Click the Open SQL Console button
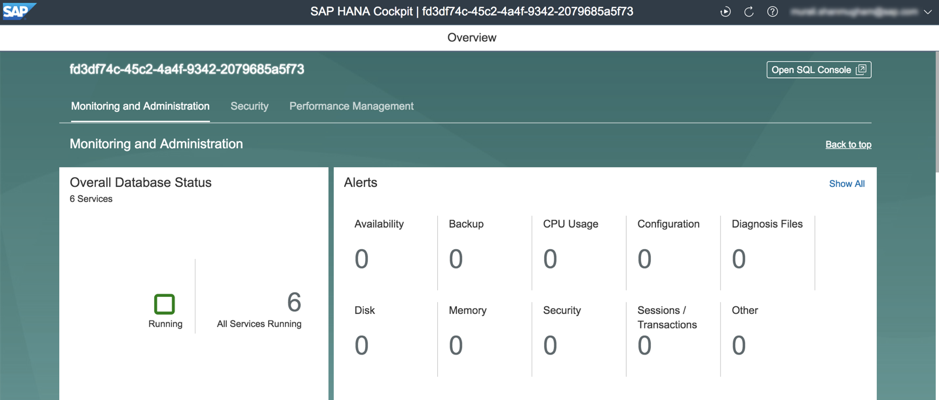Screen dimensions: 939x400 point(819,69)
